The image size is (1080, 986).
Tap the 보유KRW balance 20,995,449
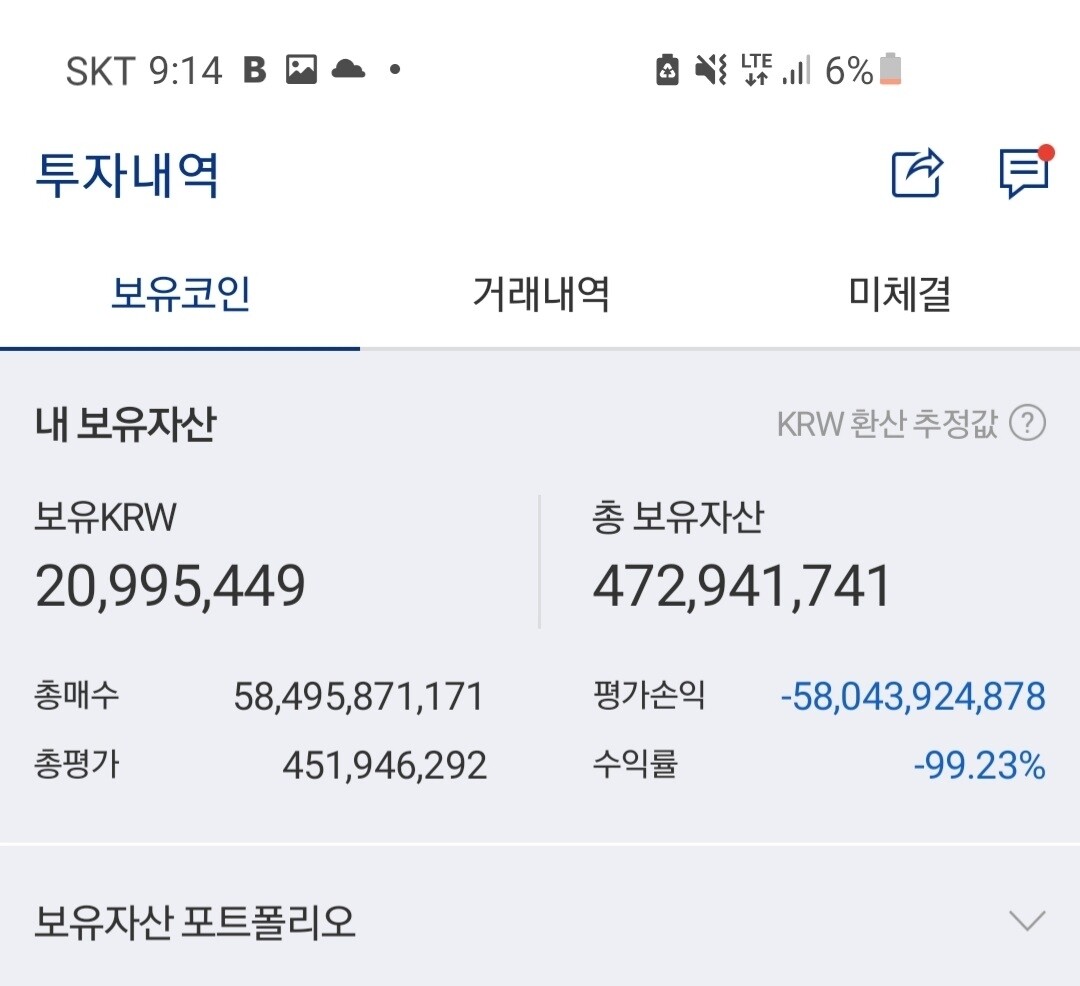click(169, 587)
